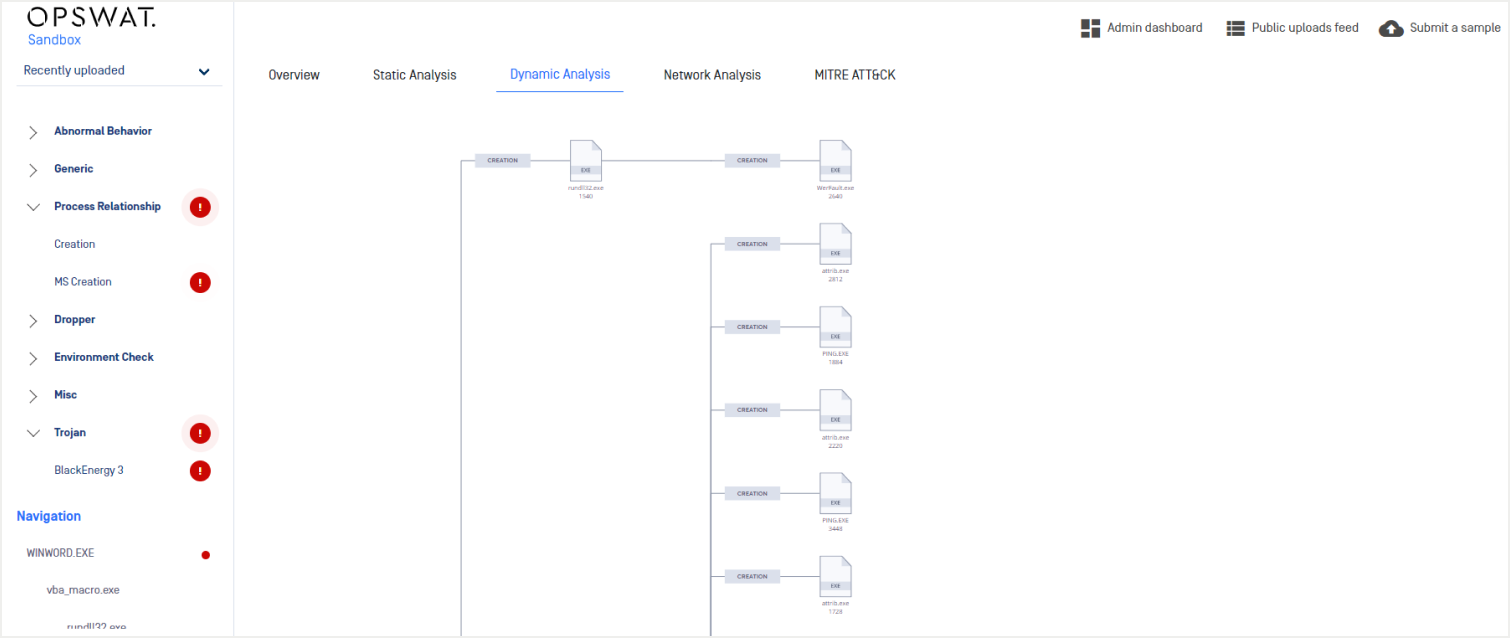This screenshot has height=638, width=1510.
Task: Select the rundll32.exe 1540 process node
Action: (586, 170)
